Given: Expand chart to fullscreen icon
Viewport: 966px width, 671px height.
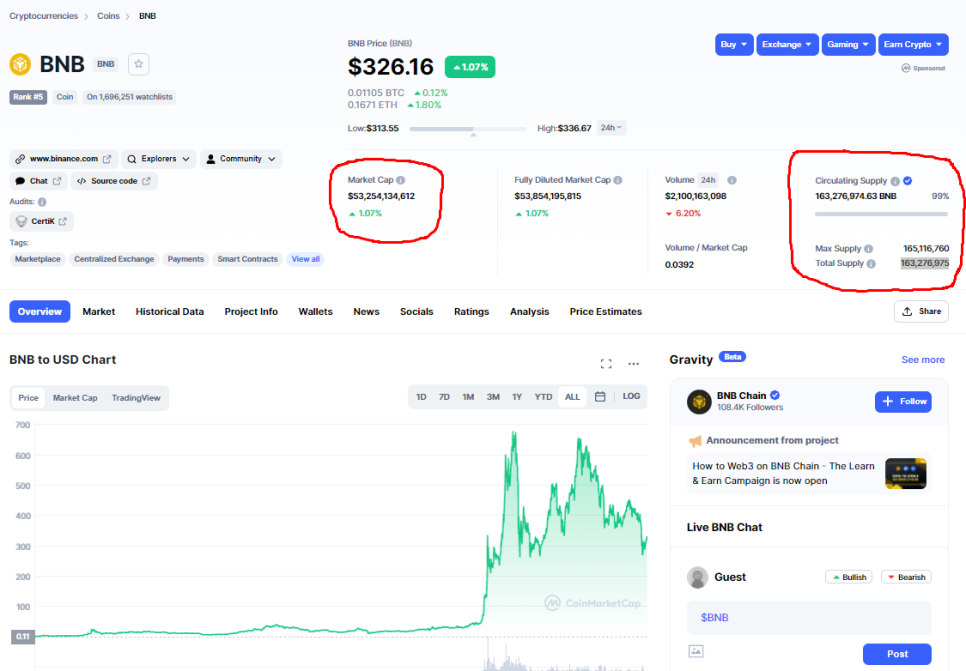Looking at the screenshot, I should point(606,364).
